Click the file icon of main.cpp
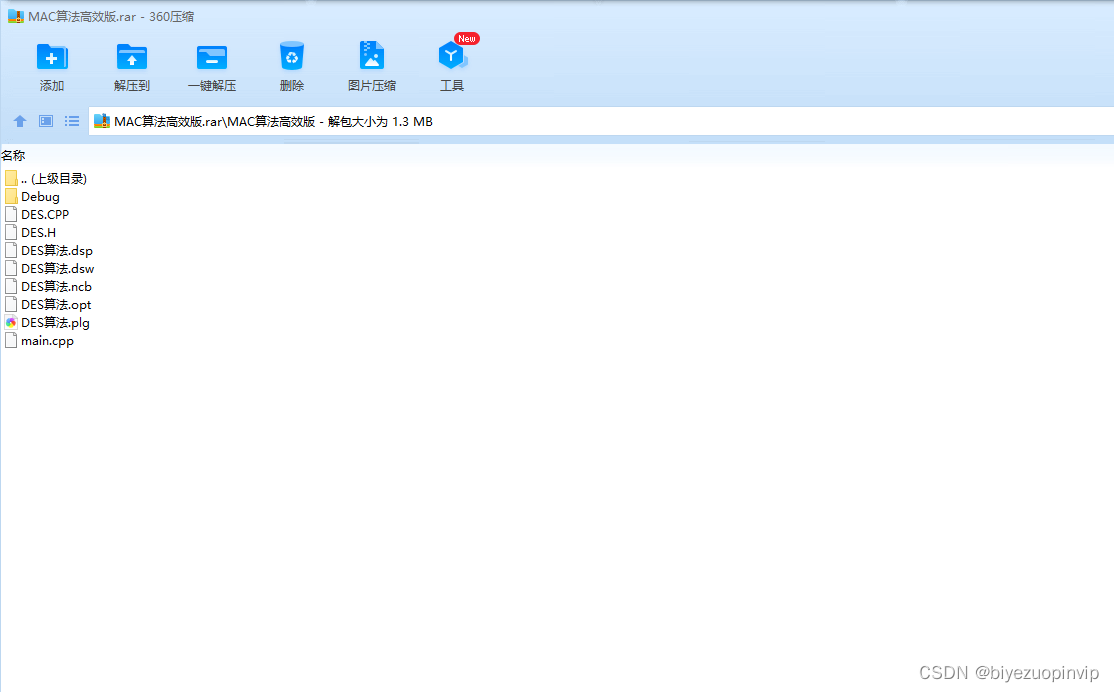 pos(11,341)
